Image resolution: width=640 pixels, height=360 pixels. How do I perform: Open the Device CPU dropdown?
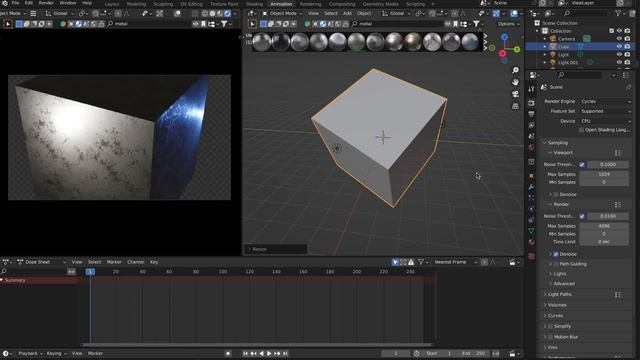[606, 121]
